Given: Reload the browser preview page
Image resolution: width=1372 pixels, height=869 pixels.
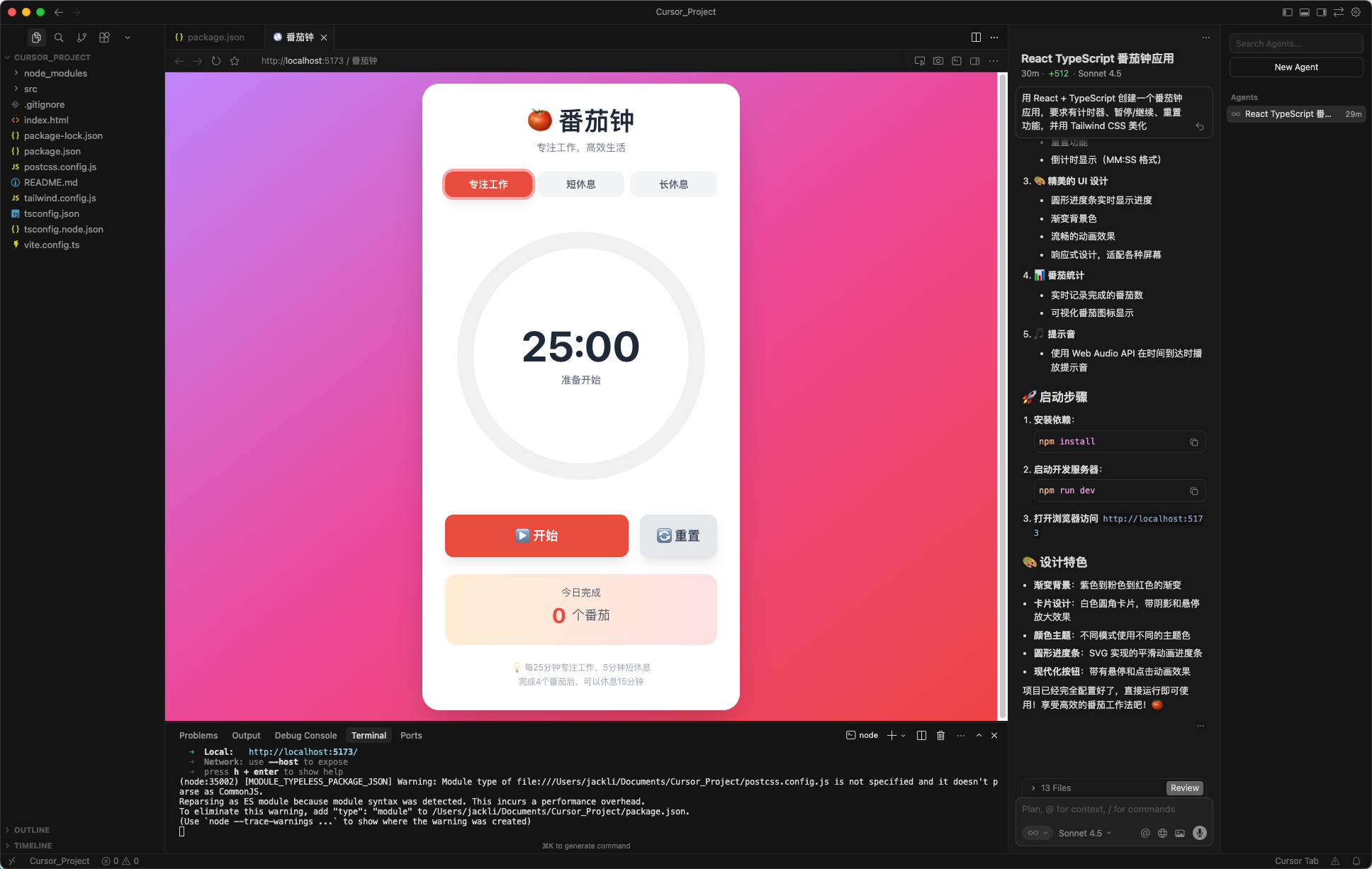Looking at the screenshot, I should coord(216,61).
